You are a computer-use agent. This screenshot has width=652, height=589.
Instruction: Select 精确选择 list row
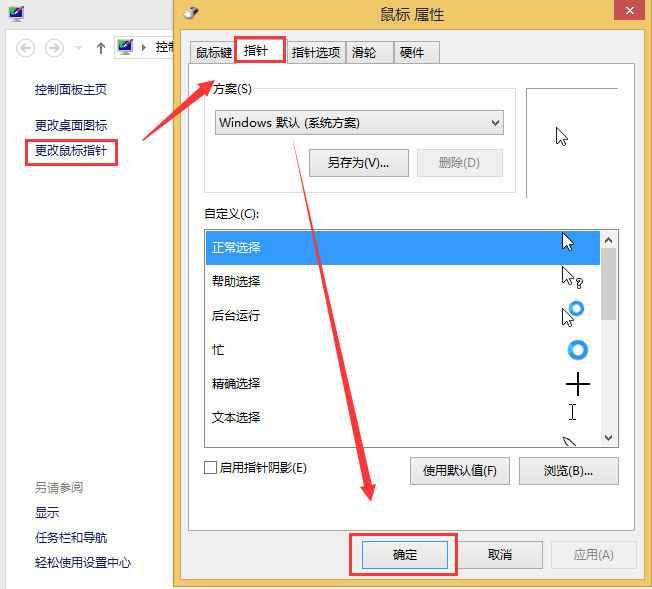pyautogui.click(x=403, y=384)
